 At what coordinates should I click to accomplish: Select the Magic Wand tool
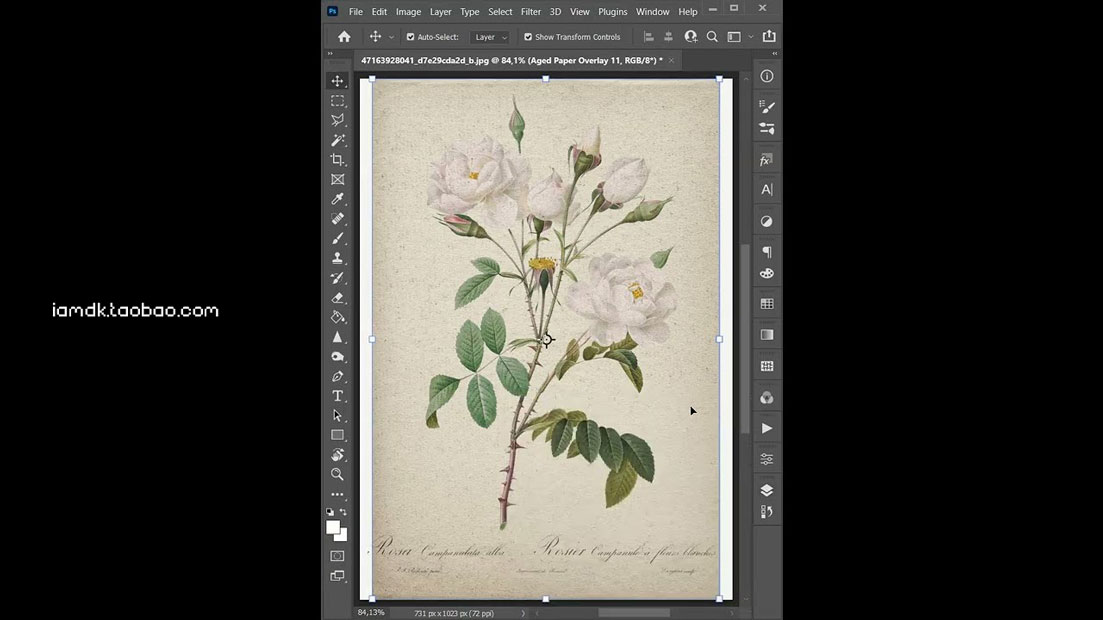coord(338,140)
